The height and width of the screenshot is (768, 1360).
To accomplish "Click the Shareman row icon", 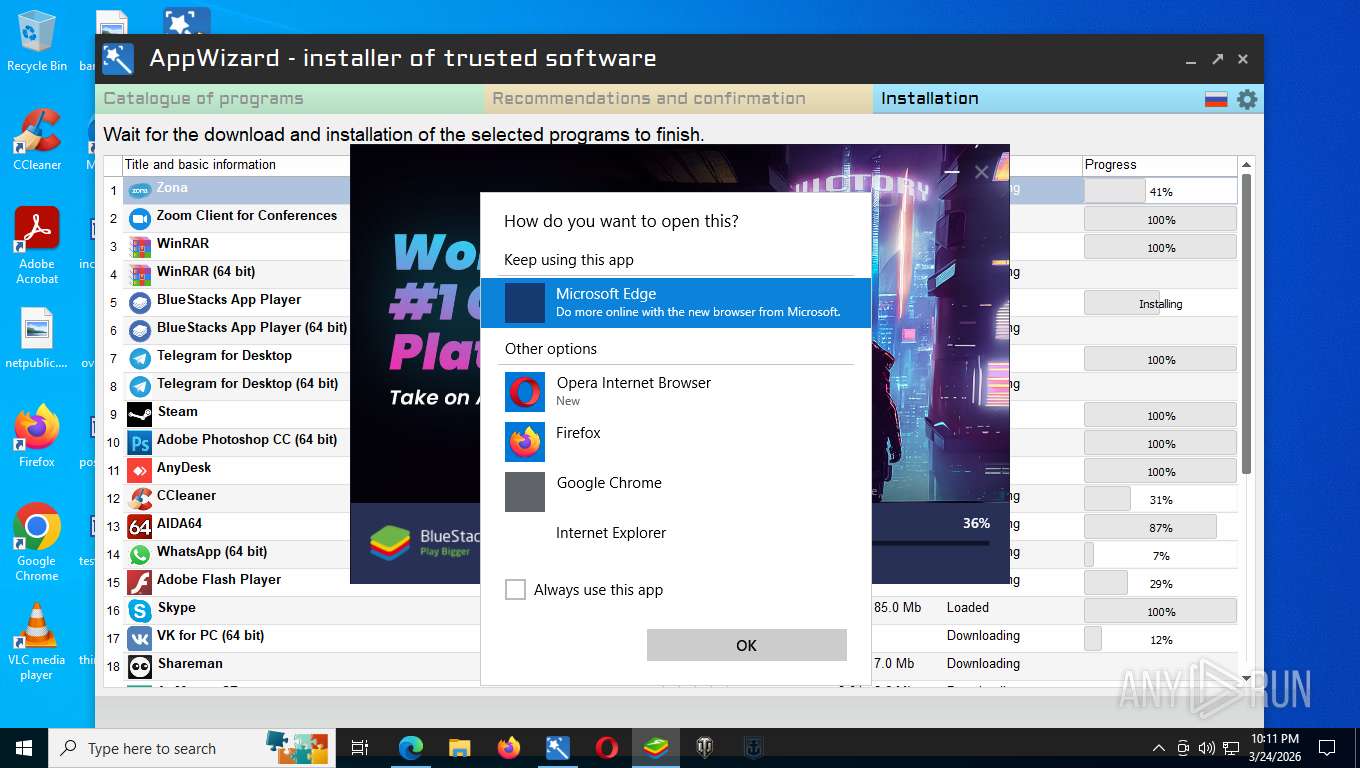I will [x=140, y=666].
